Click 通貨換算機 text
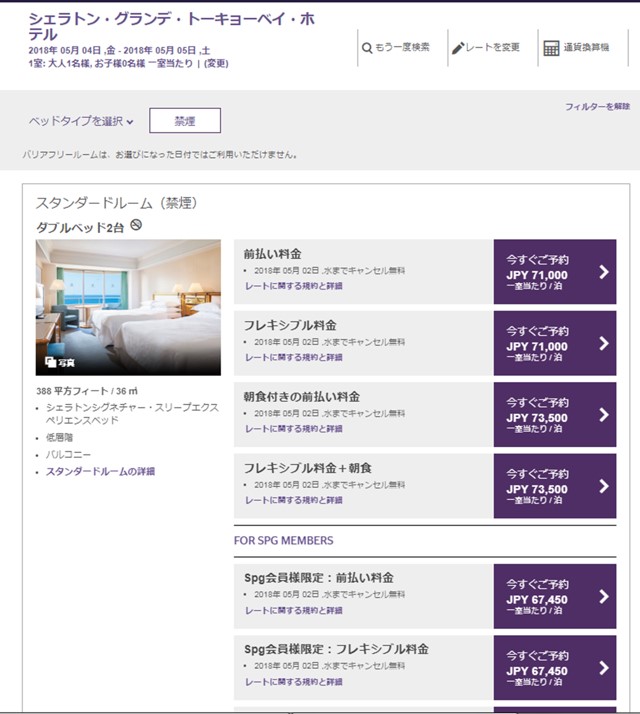 (x=586, y=47)
